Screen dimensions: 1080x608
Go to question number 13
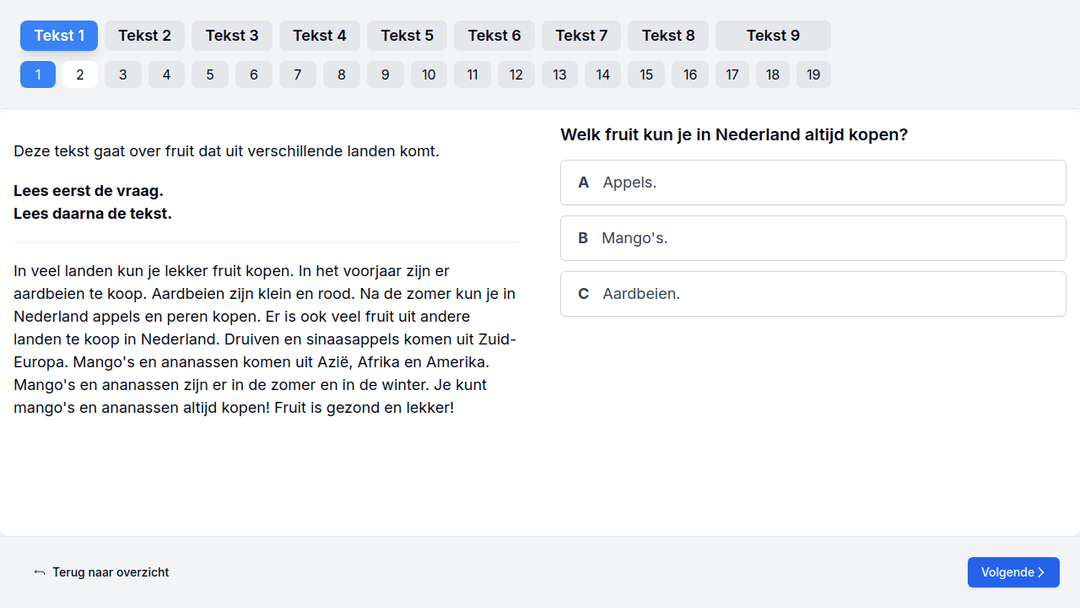point(559,75)
